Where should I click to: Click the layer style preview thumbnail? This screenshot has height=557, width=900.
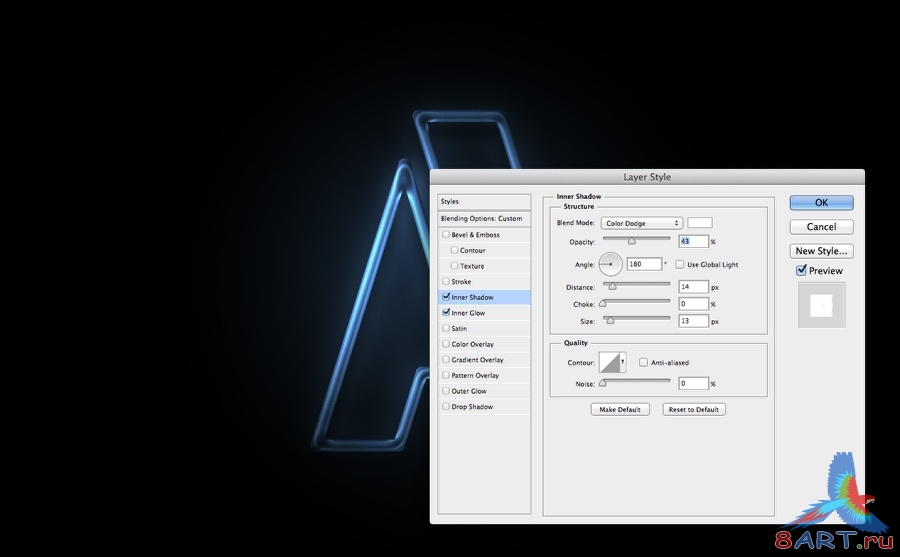[x=821, y=305]
